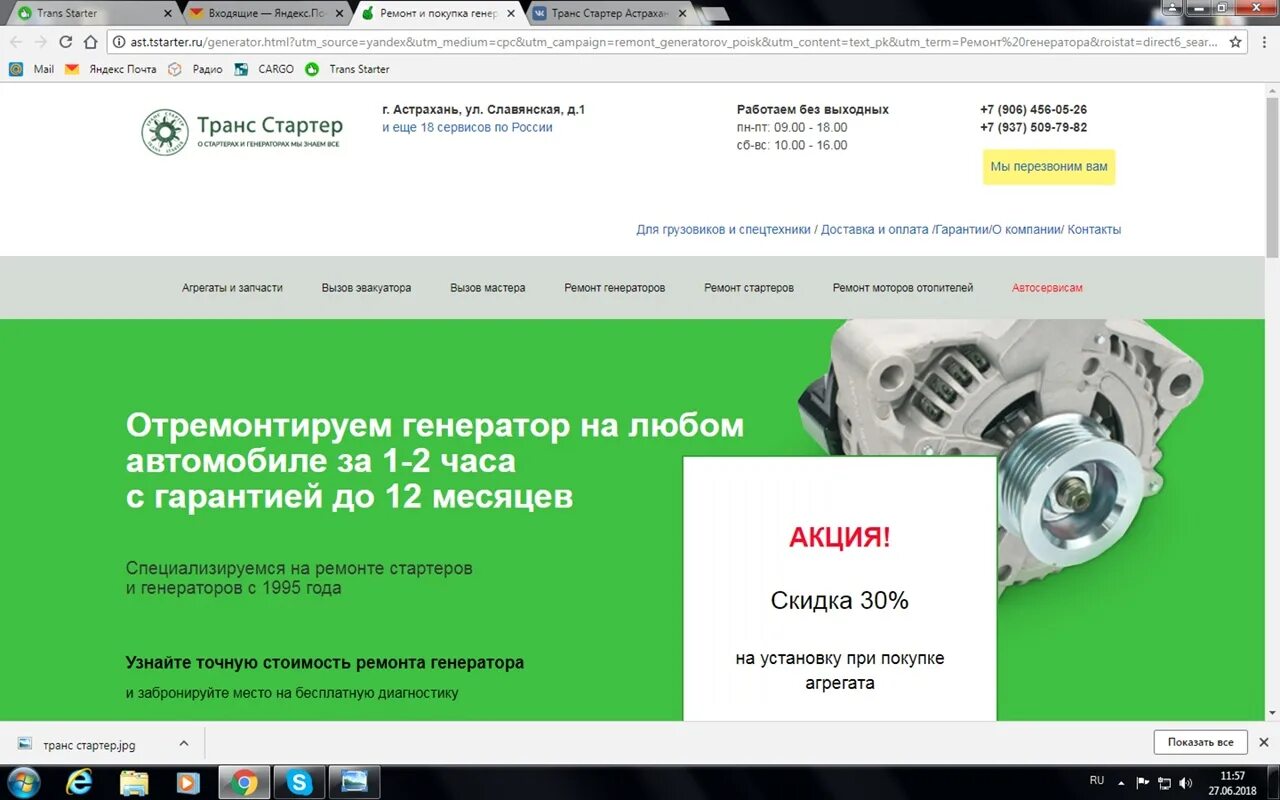Open the 'О компании' link
The width and height of the screenshot is (1280, 800).
(x=1027, y=229)
